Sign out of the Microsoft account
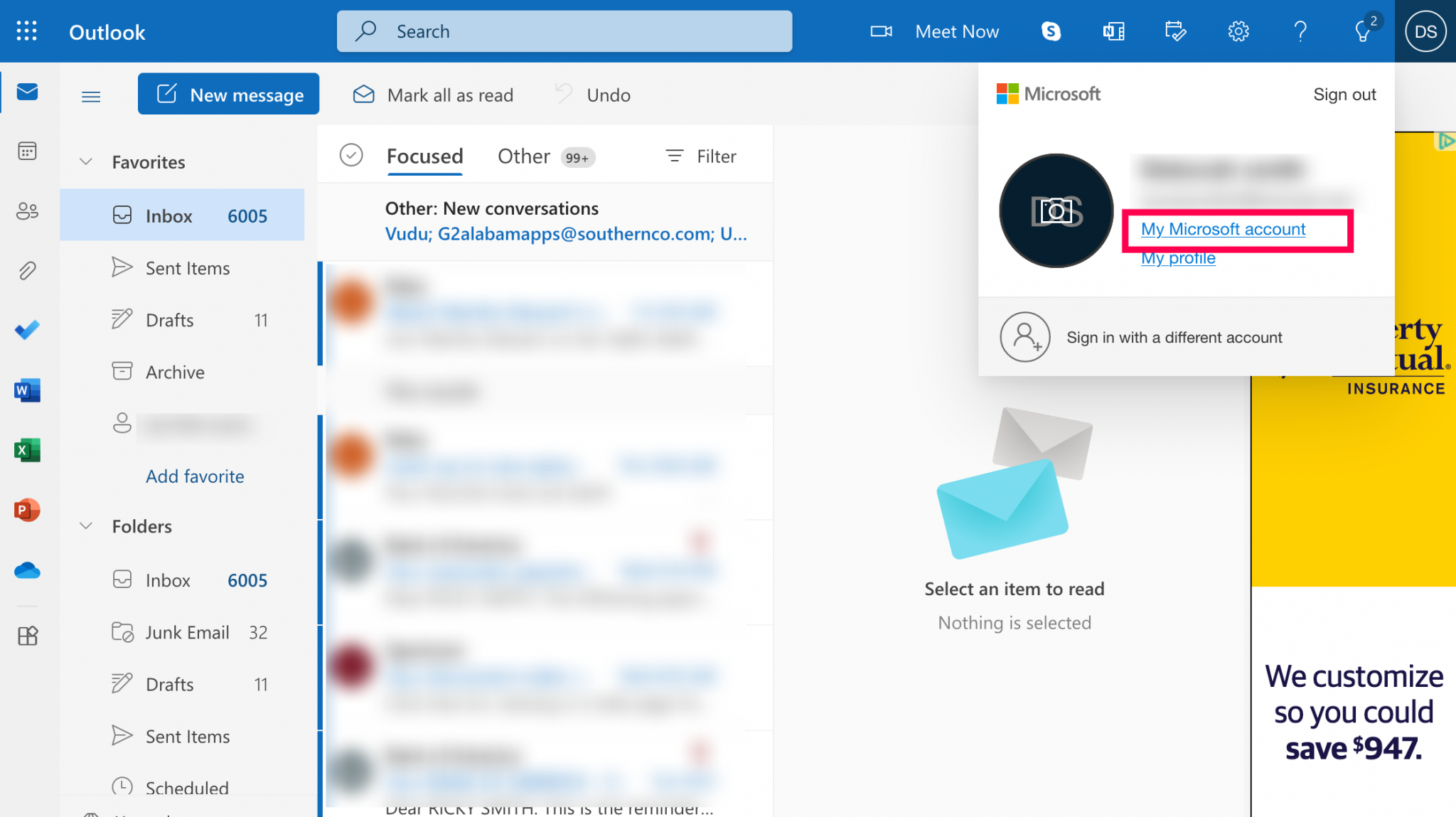Viewport: 1456px width, 817px height. [x=1344, y=94]
